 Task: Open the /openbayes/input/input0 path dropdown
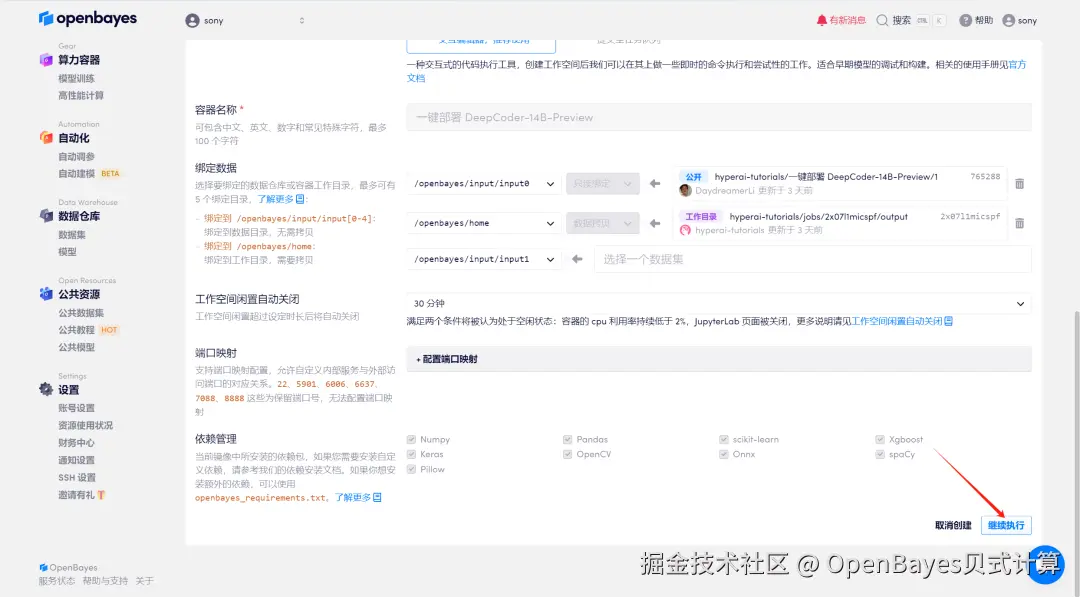(x=484, y=184)
